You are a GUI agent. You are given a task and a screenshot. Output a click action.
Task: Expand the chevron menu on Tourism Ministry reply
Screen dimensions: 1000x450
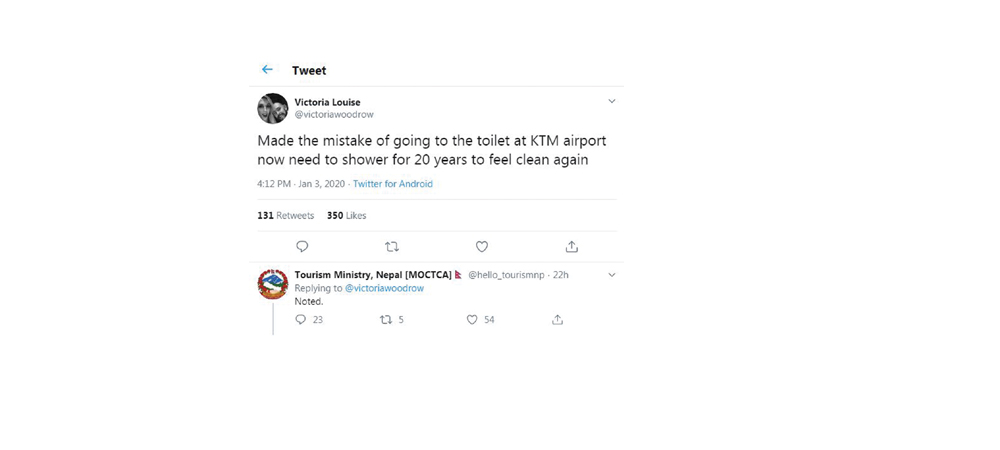pos(612,275)
